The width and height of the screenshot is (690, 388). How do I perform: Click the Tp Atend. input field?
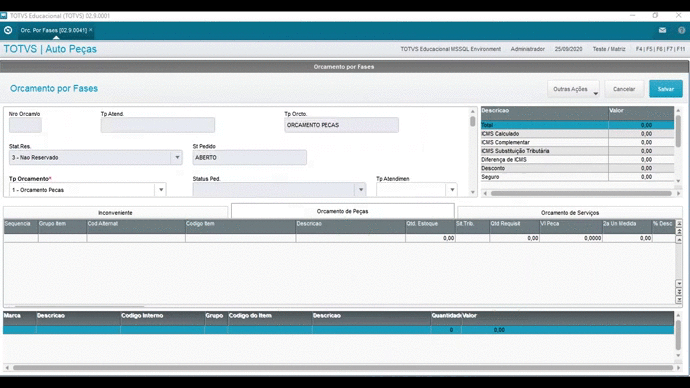point(158,125)
